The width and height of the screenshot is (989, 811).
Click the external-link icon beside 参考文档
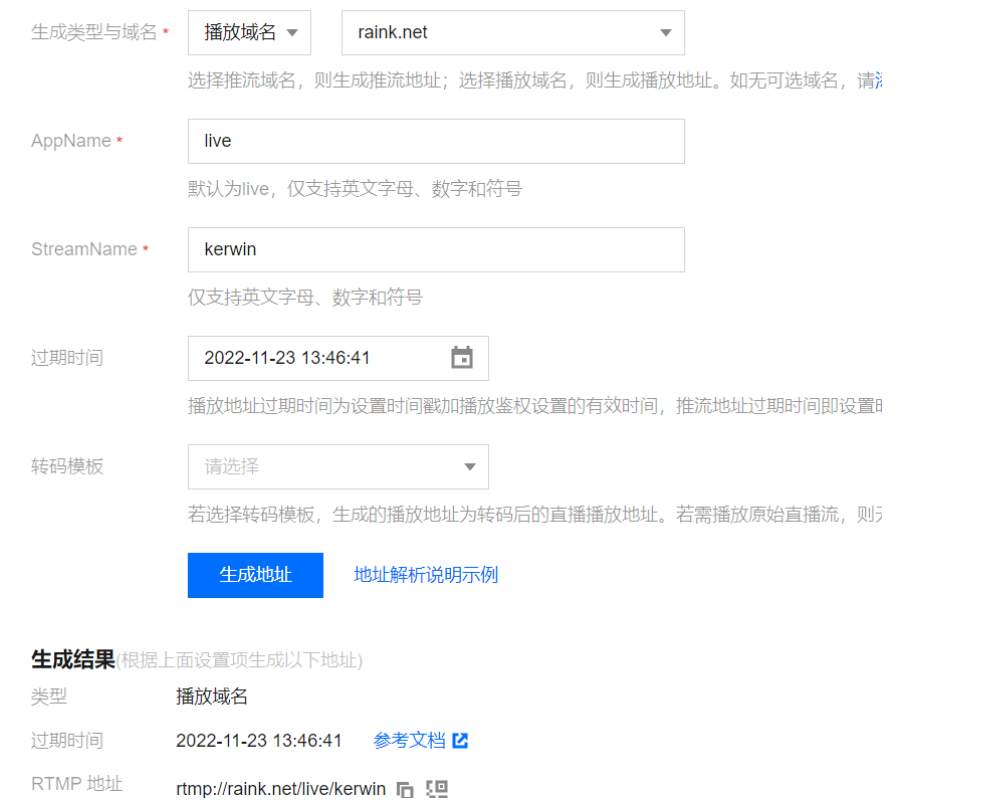460,740
